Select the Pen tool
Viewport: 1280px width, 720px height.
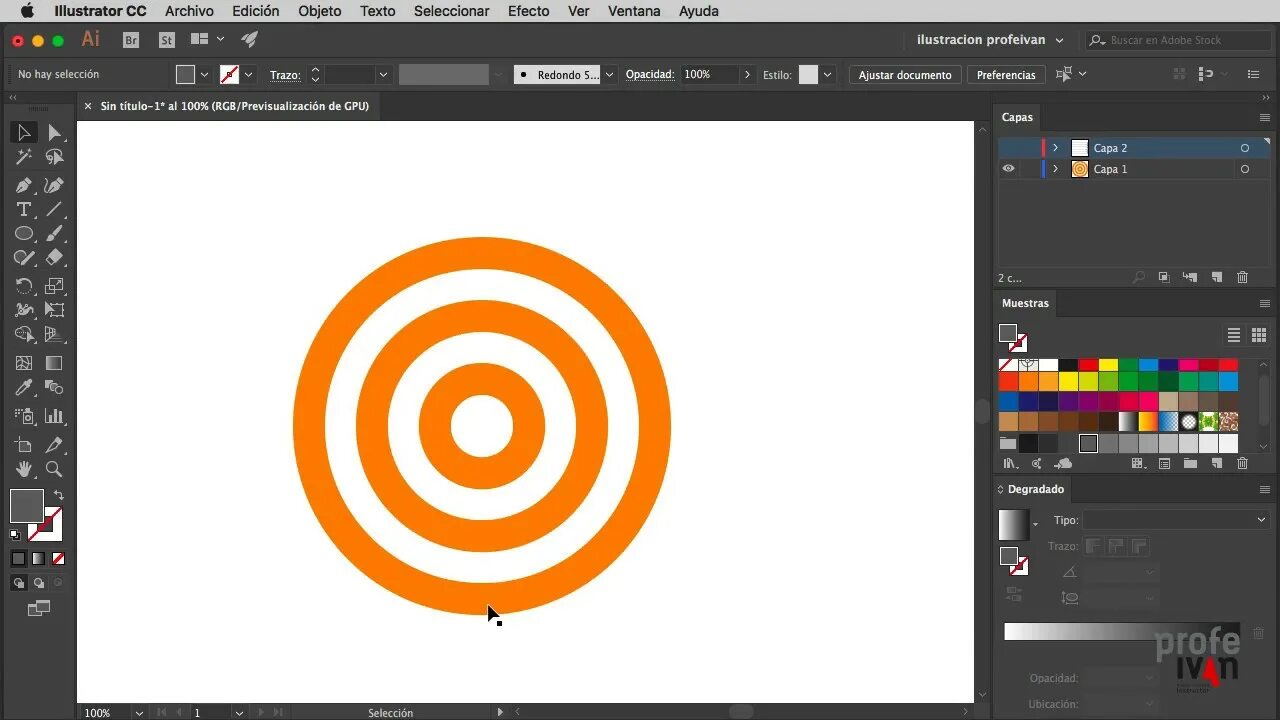coord(24,185)
